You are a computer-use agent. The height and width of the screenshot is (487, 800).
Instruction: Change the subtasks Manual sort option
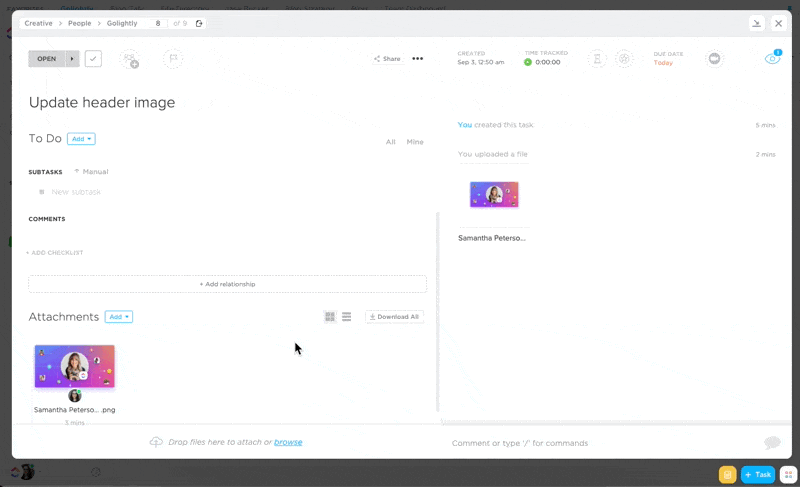pos(91,172)
